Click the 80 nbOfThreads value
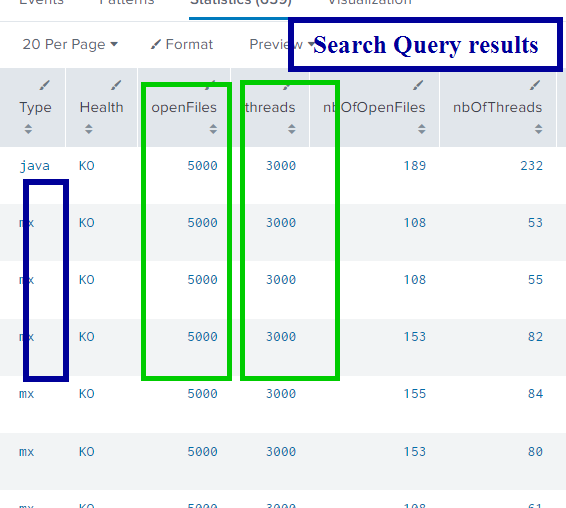 point(535,452)
